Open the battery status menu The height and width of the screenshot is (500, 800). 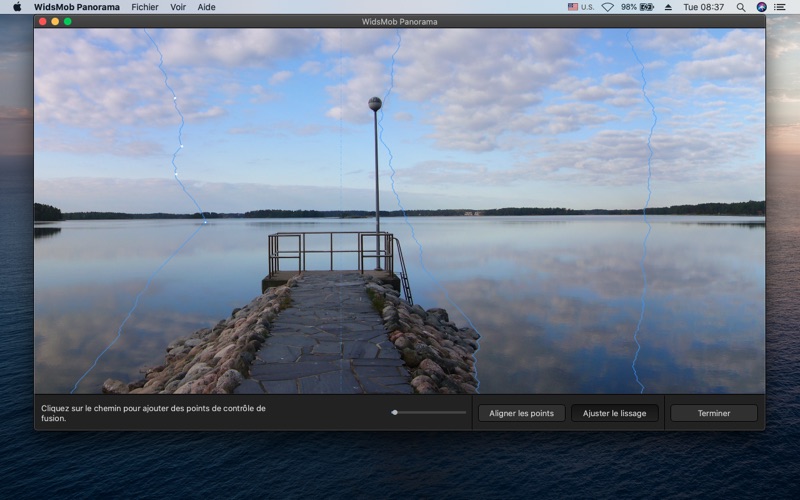tap(637, 7)
